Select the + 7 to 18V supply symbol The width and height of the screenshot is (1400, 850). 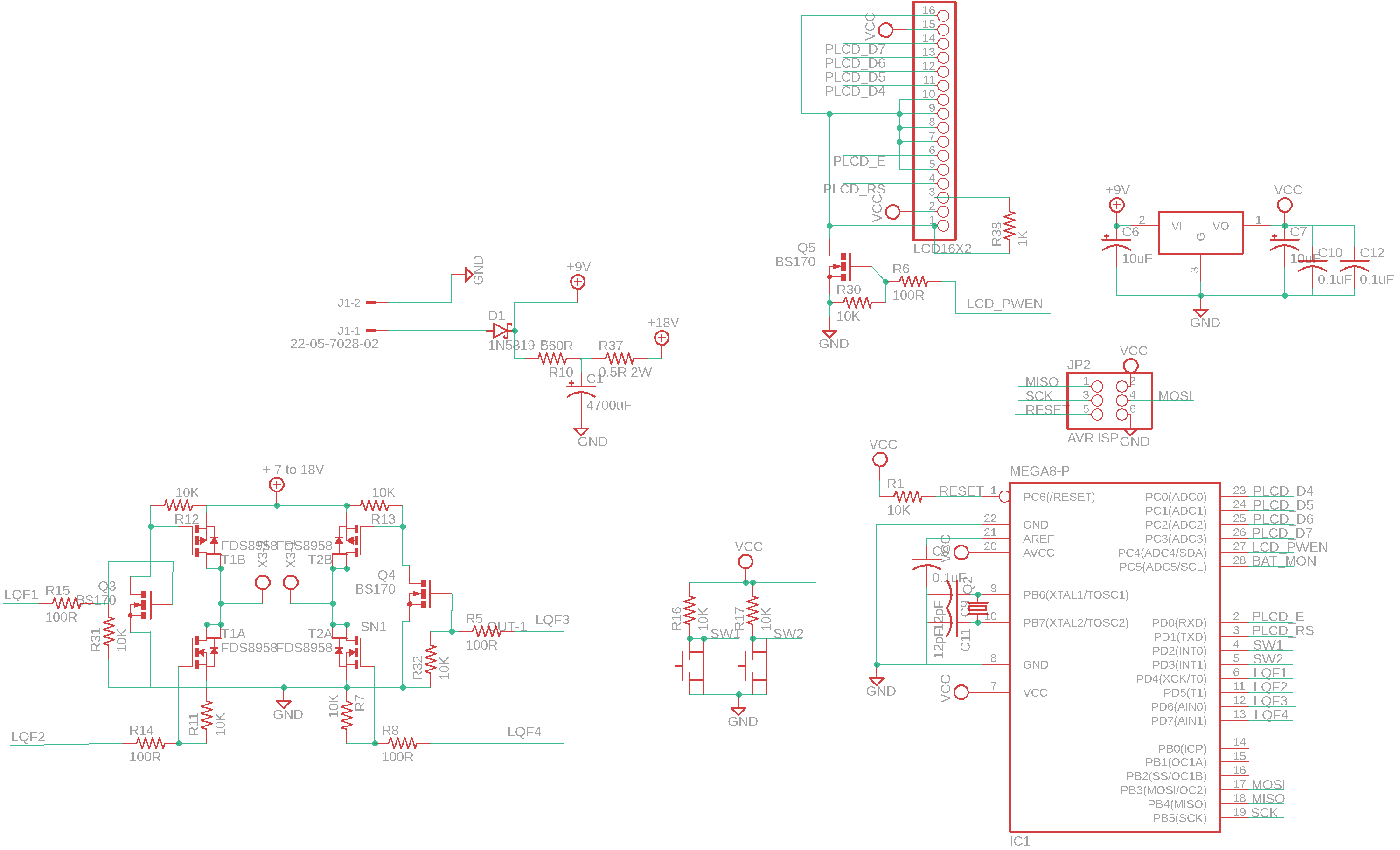276,484
